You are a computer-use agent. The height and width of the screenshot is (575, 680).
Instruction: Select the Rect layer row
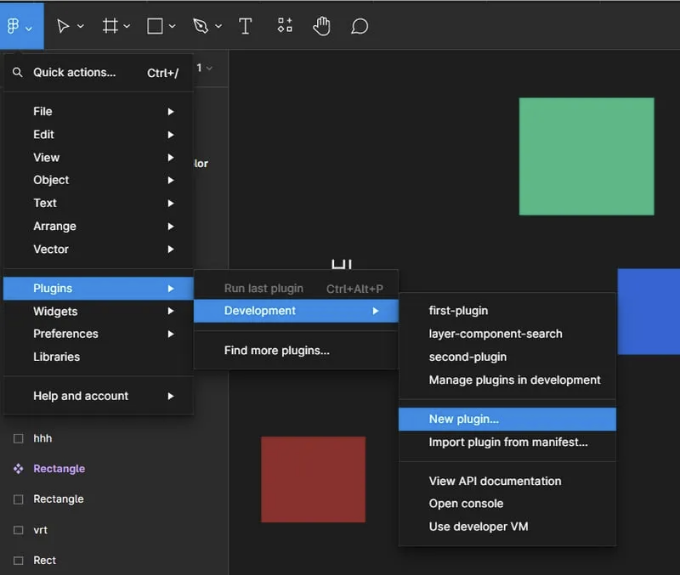tap(114, 560)
